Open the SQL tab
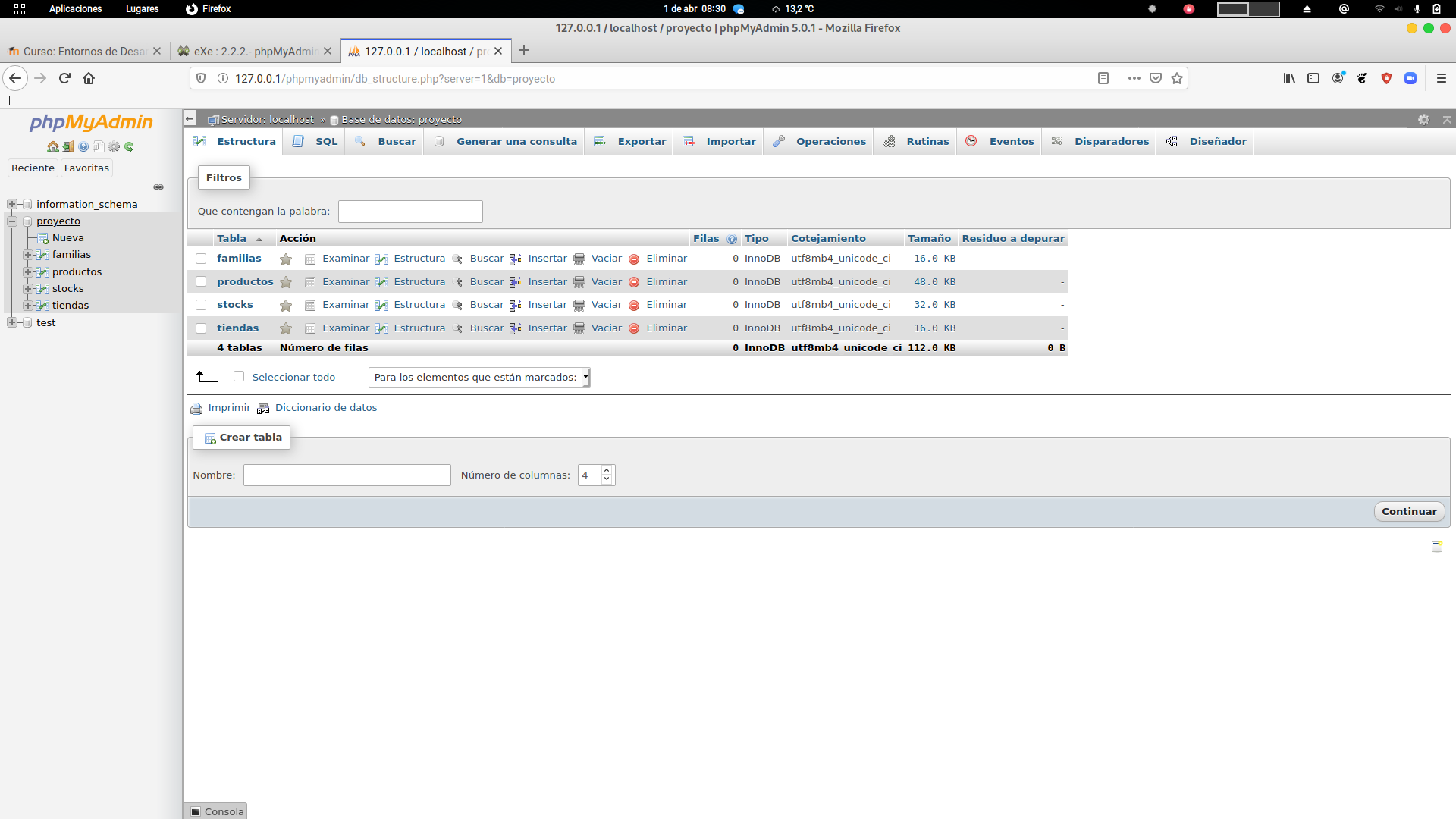The image size is (1456, 819). (315, 142)
